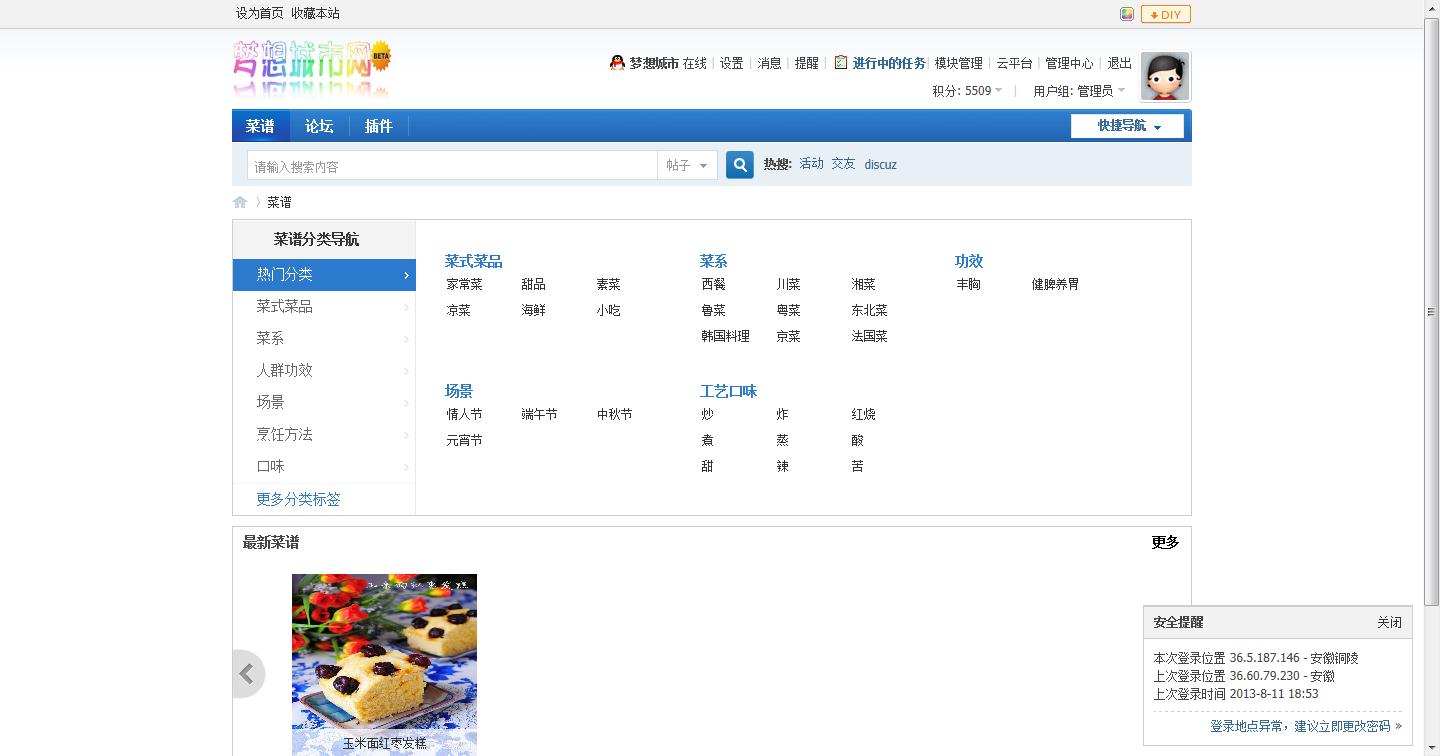1440x756 pixels.
Task: Select the 菜谱 navigation tab
Action: click(x=260, y=126)
